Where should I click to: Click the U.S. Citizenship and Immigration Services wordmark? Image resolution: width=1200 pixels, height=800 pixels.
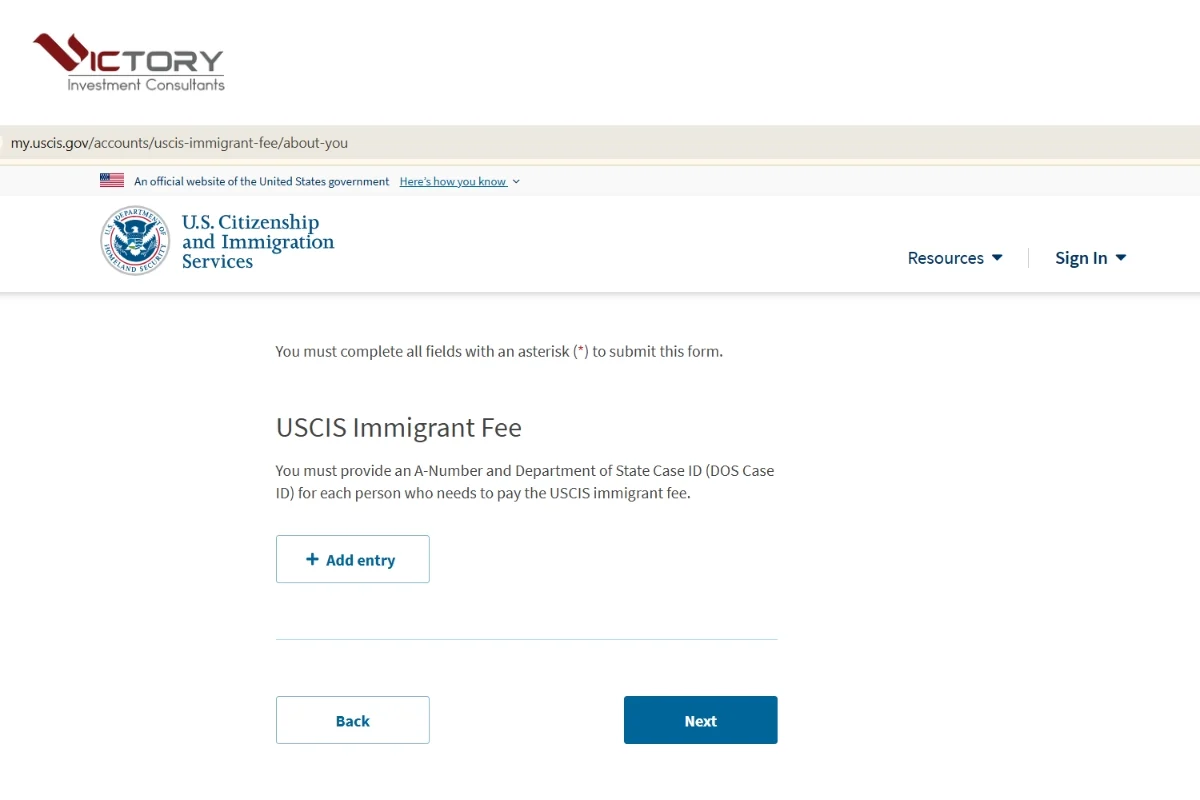pyautogui.click(x=257, y=242)
